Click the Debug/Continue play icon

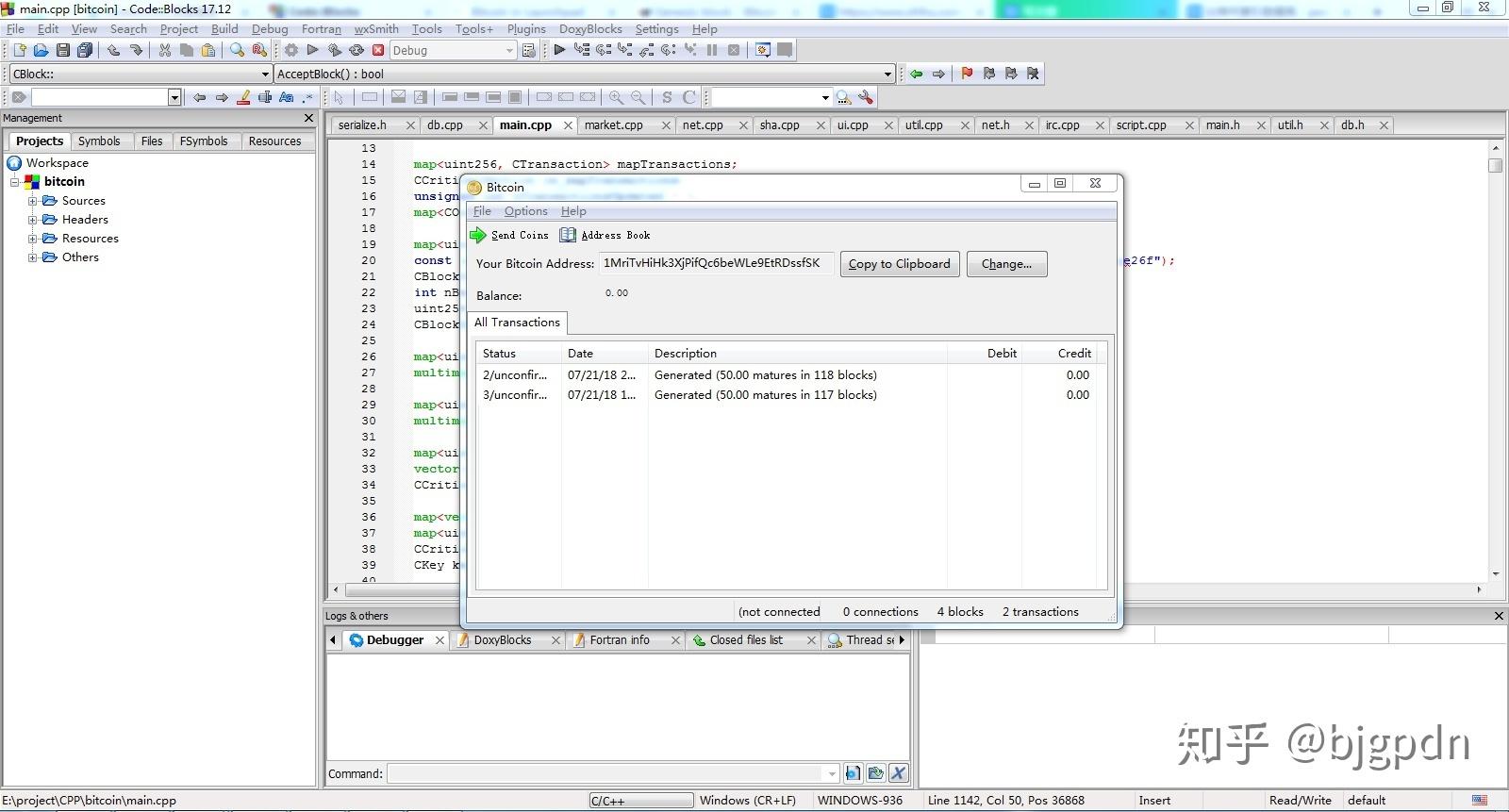point(559,50)
